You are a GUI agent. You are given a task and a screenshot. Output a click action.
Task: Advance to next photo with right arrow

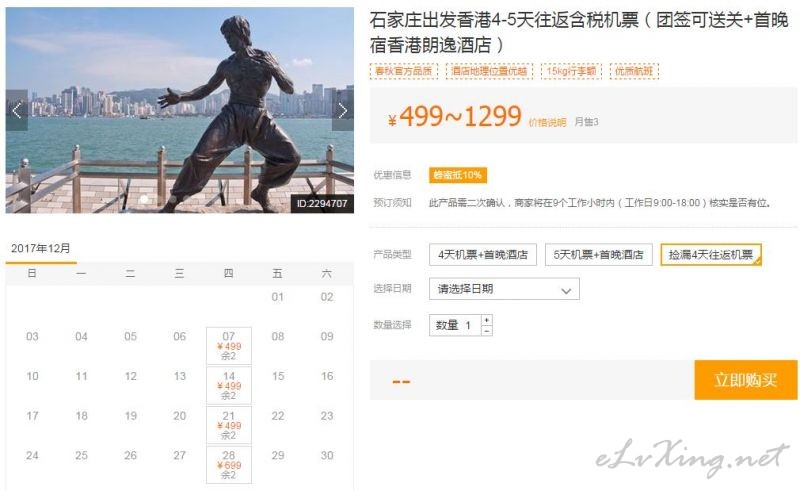tap(343, 110)
